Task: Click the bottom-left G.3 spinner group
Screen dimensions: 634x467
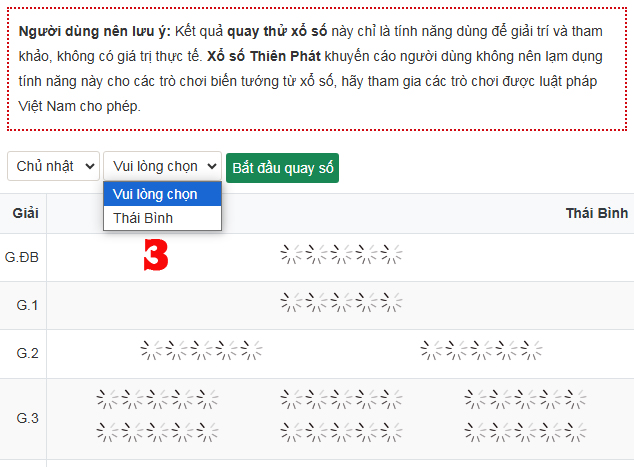Action: [x=157, y=432]
